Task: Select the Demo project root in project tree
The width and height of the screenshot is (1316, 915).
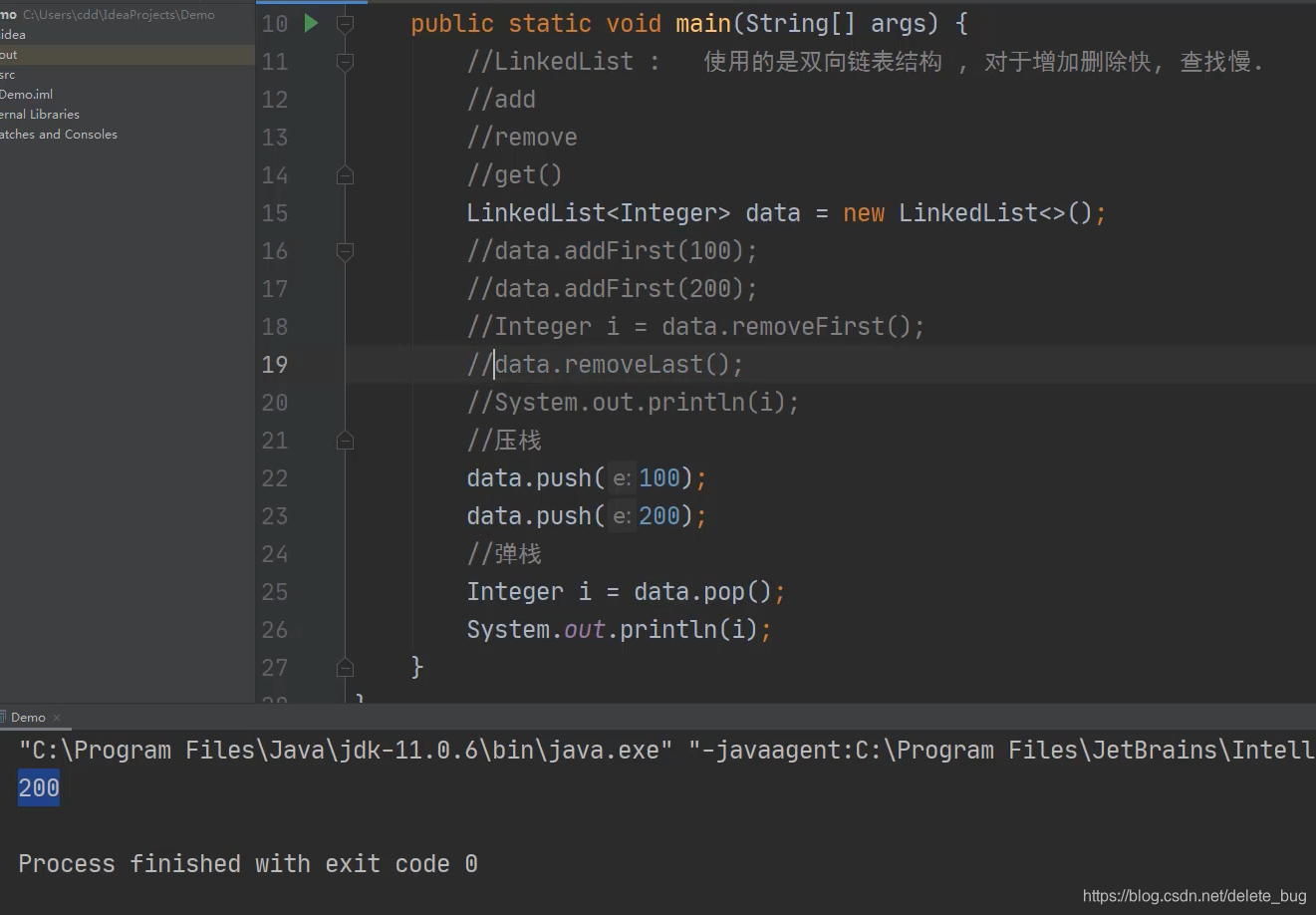Action: coord(107,15)
